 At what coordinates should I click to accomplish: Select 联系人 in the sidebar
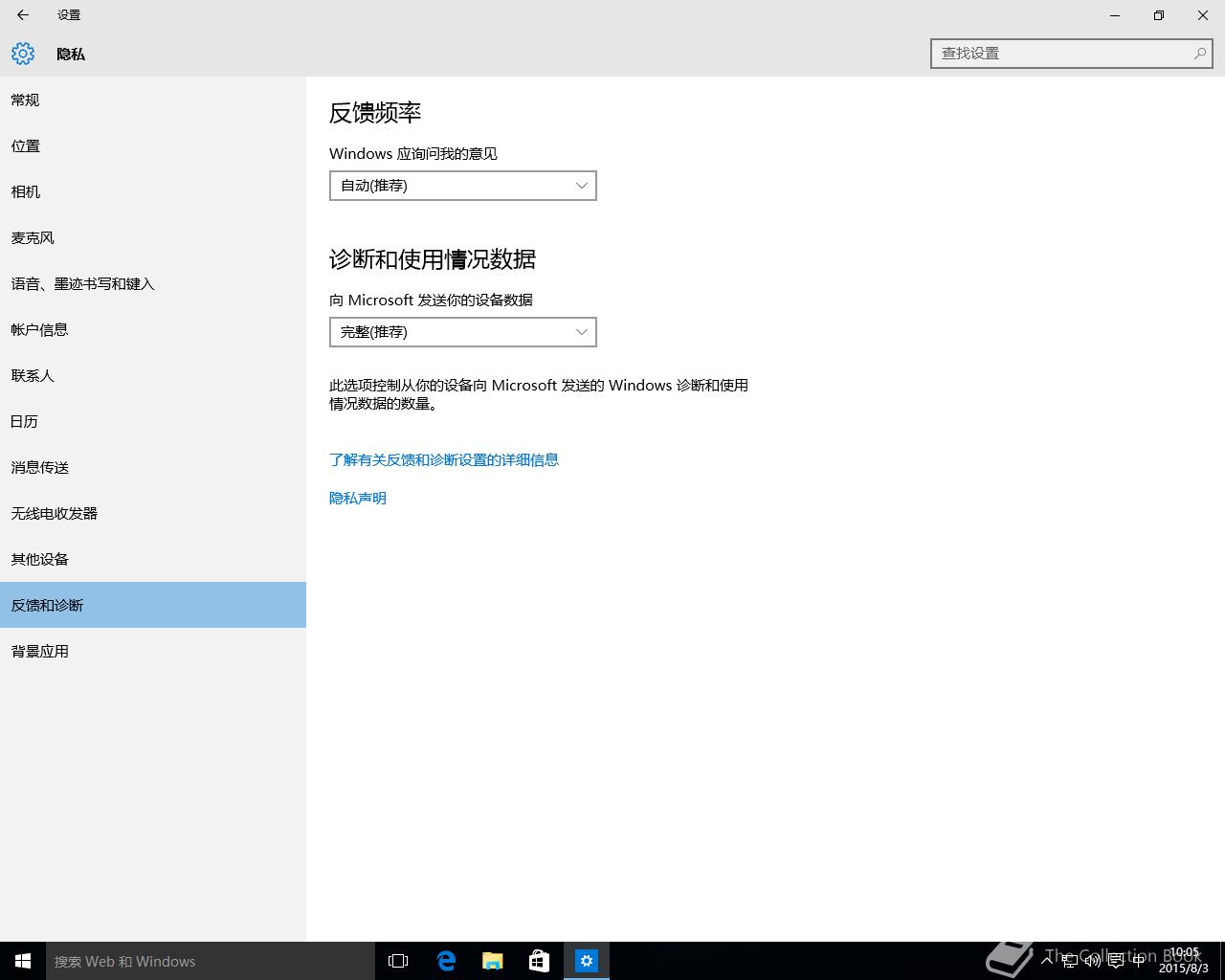(x=153, y=375)
